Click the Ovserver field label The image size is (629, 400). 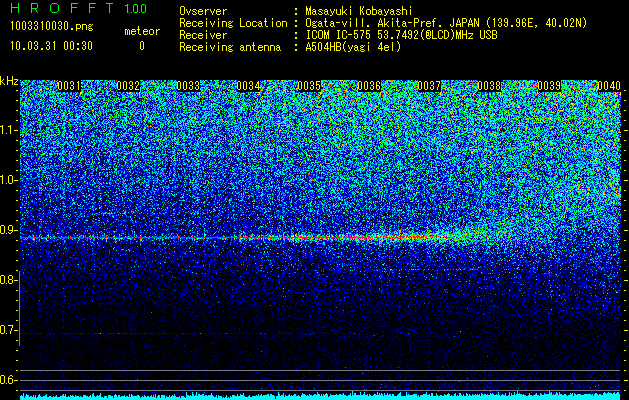tap(203, 12)
